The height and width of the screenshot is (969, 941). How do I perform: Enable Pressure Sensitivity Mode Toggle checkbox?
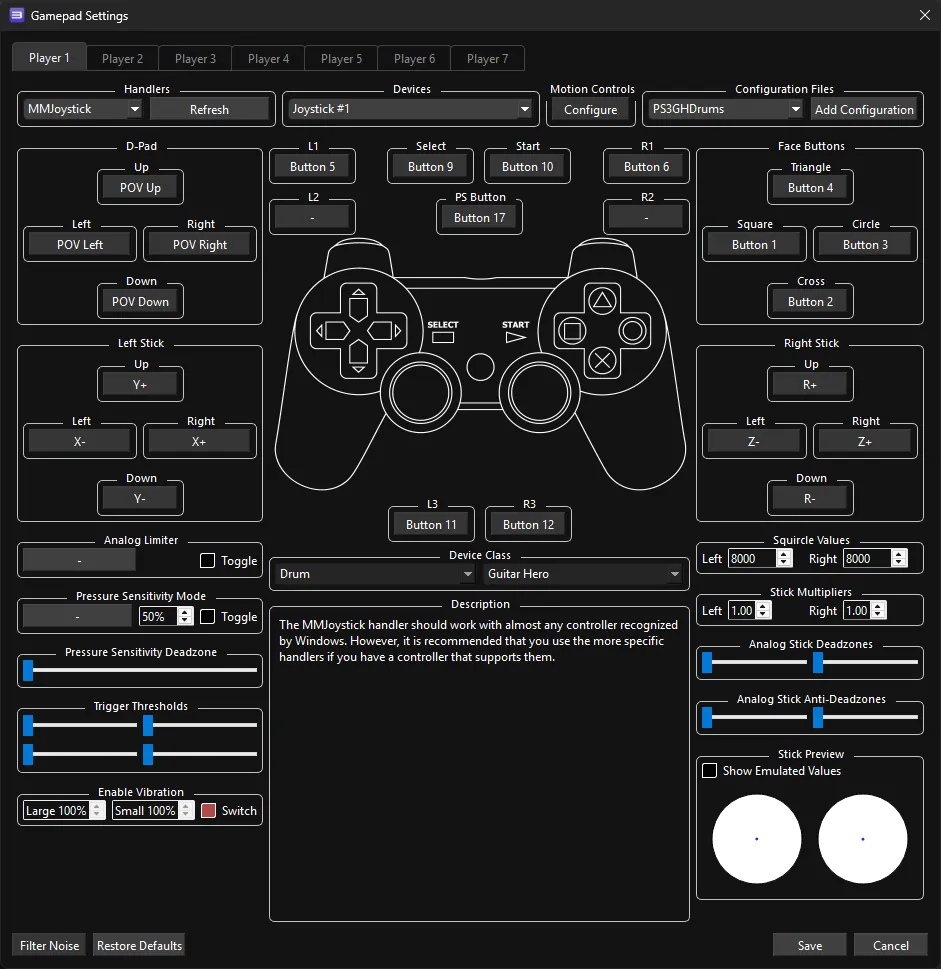tap(208, 617)
